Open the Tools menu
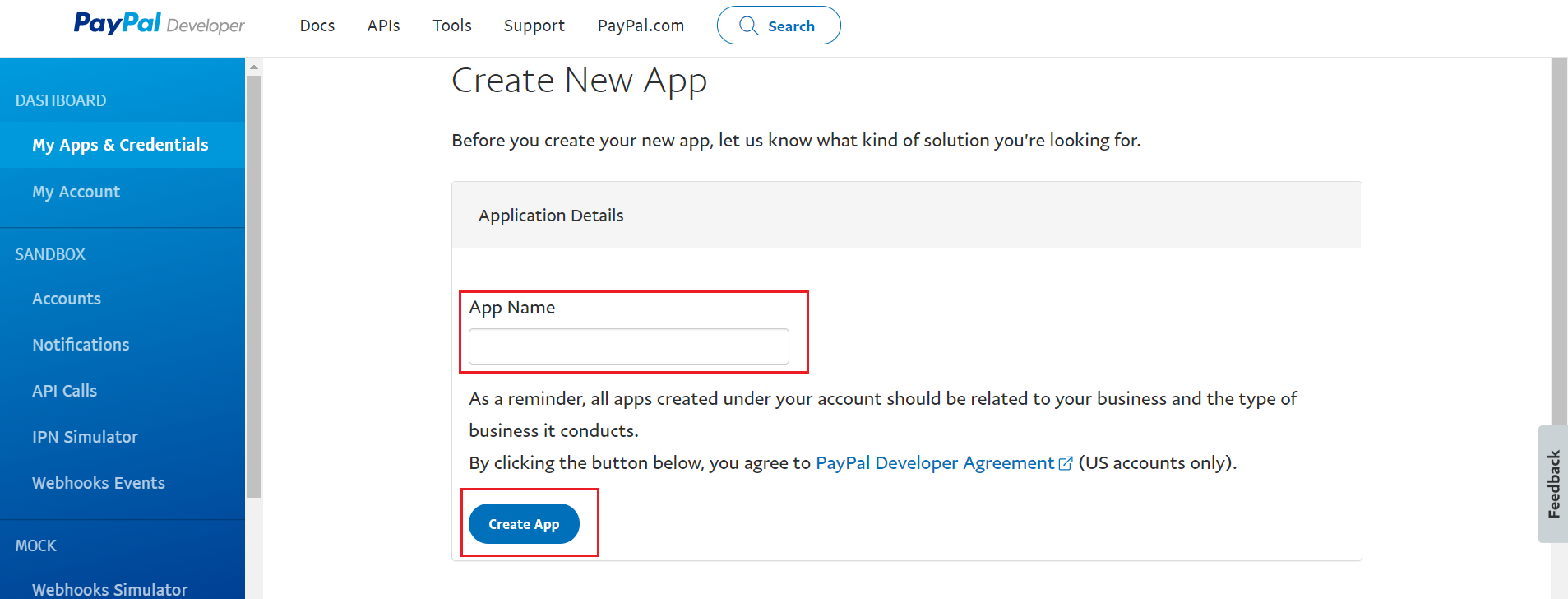Image resolution: width=1568 pixels, height=599 pixels. (452, 26)
